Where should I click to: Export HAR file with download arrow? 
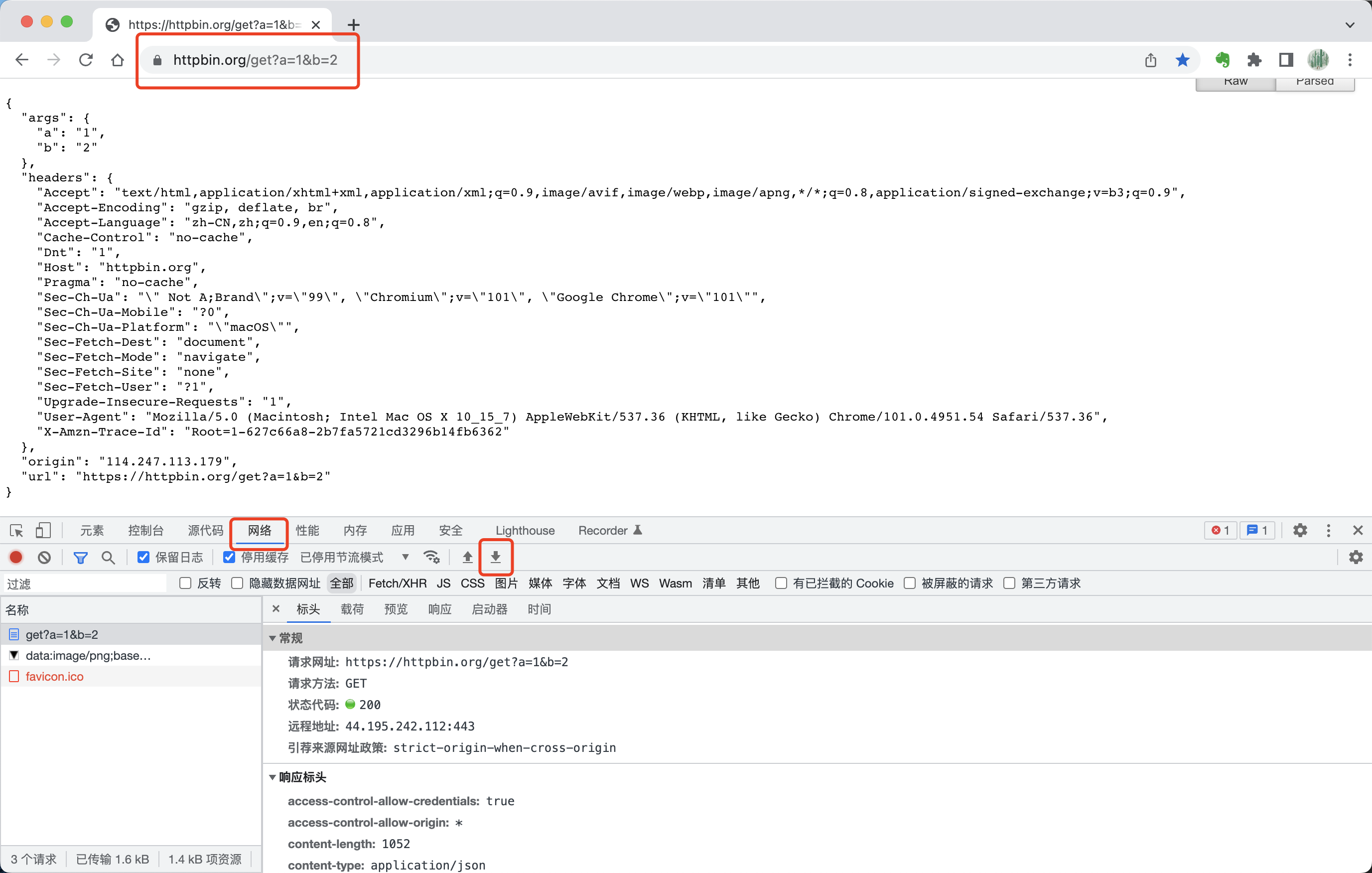click(496, 557)
